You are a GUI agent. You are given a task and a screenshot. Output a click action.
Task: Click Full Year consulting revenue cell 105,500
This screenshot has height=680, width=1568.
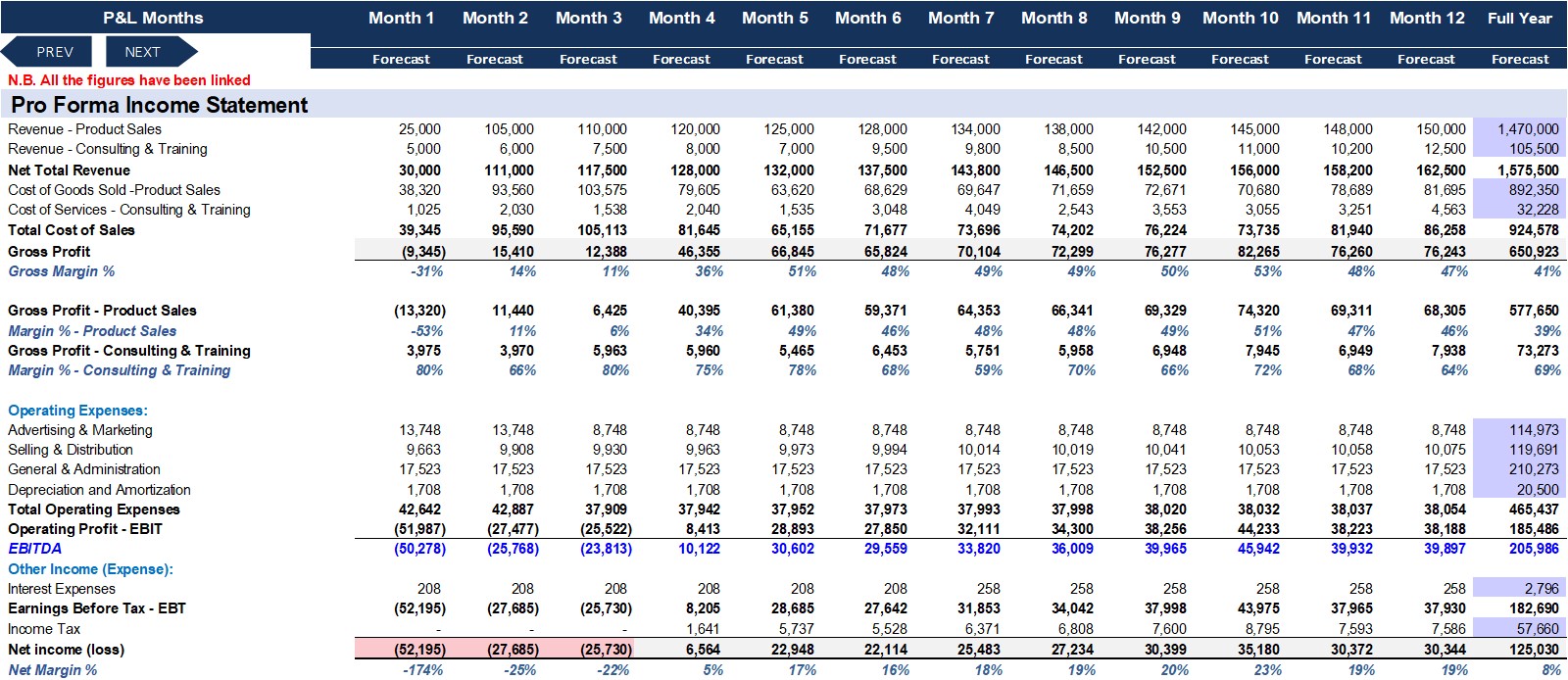[1520, 149]
